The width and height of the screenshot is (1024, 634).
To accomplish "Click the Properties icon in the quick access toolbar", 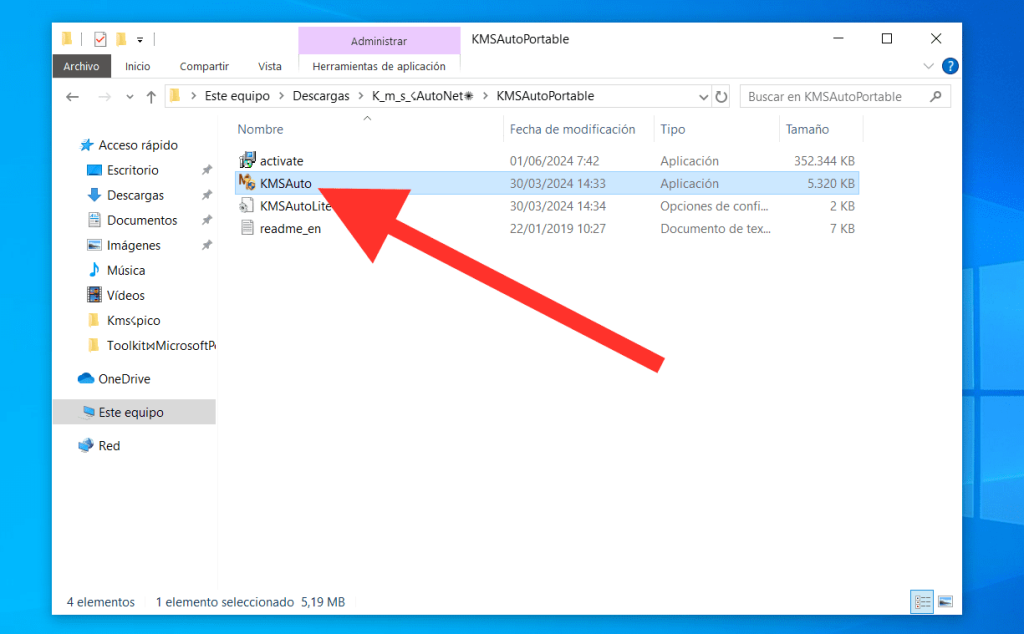I will [100, 39].
